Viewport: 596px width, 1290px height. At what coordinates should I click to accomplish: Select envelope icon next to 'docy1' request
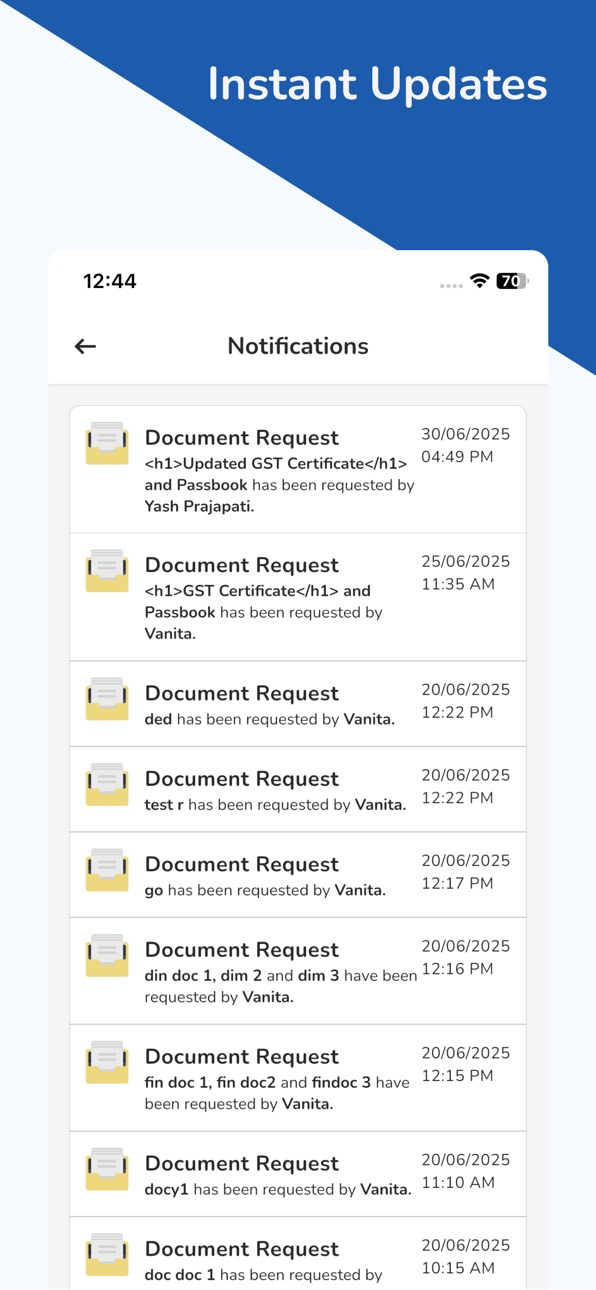pyautogui.click(x=107, y=1169)
